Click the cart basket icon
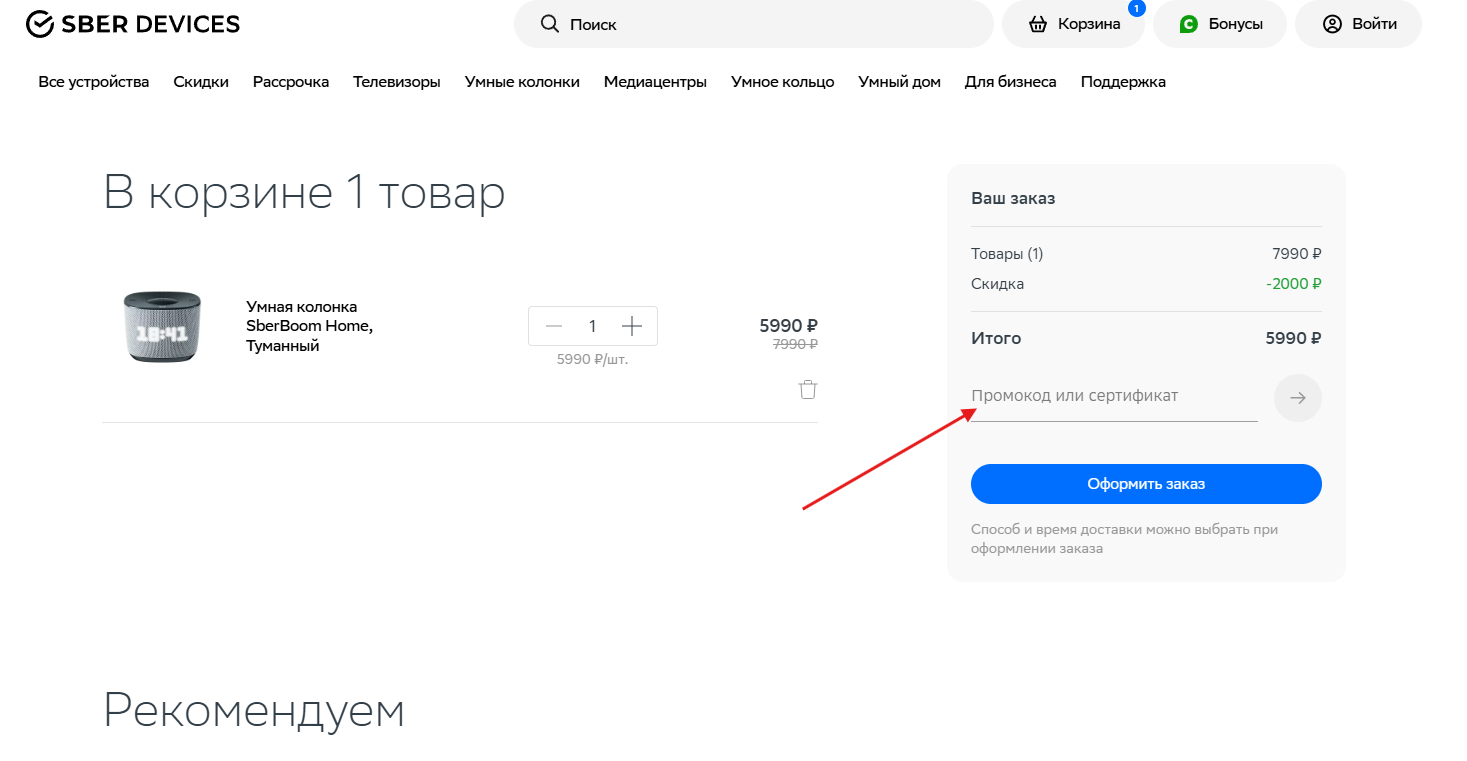Viewport: 1467px width, 761px height. [x=1038, y=24]
